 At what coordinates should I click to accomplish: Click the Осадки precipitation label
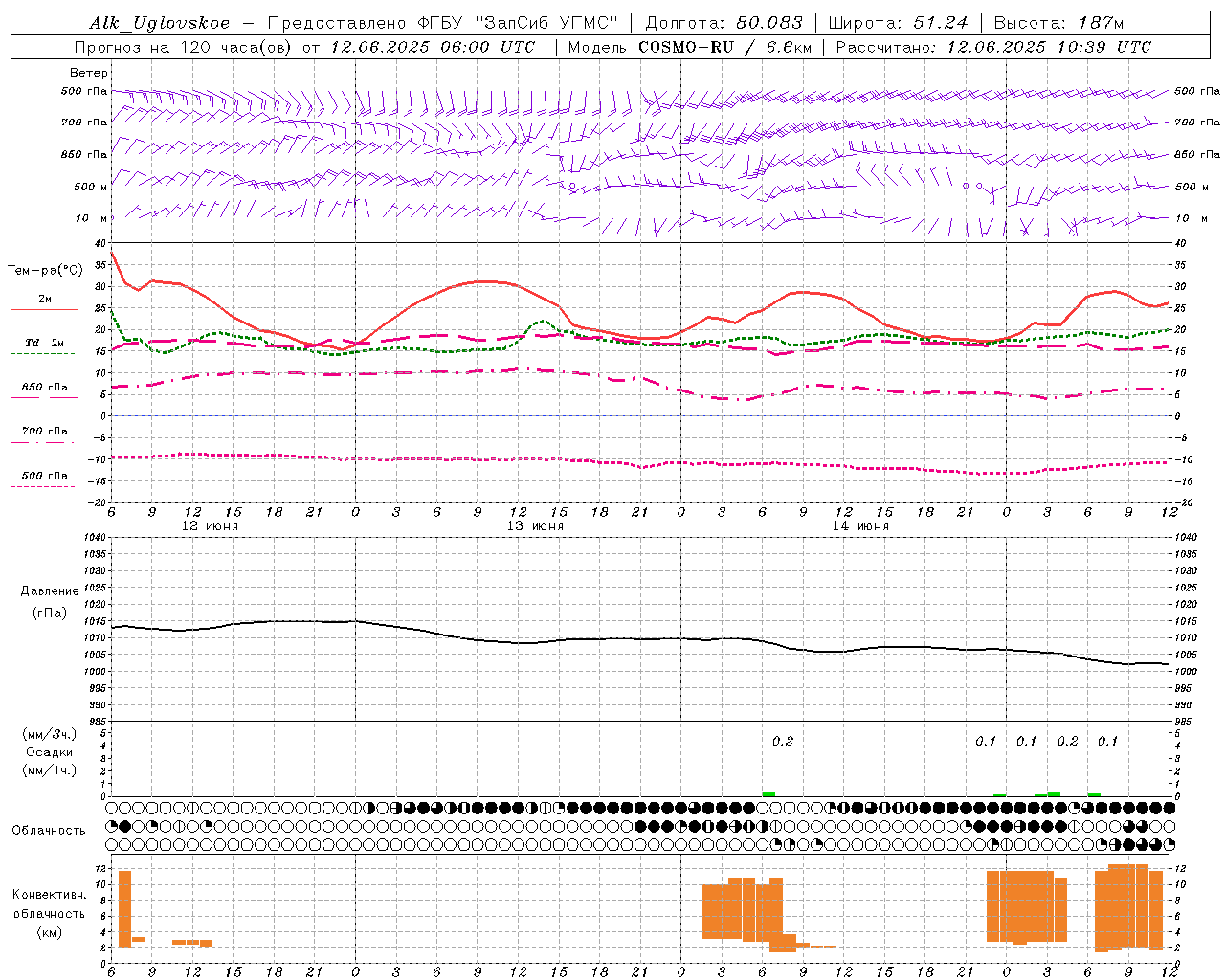click(49, 752)
